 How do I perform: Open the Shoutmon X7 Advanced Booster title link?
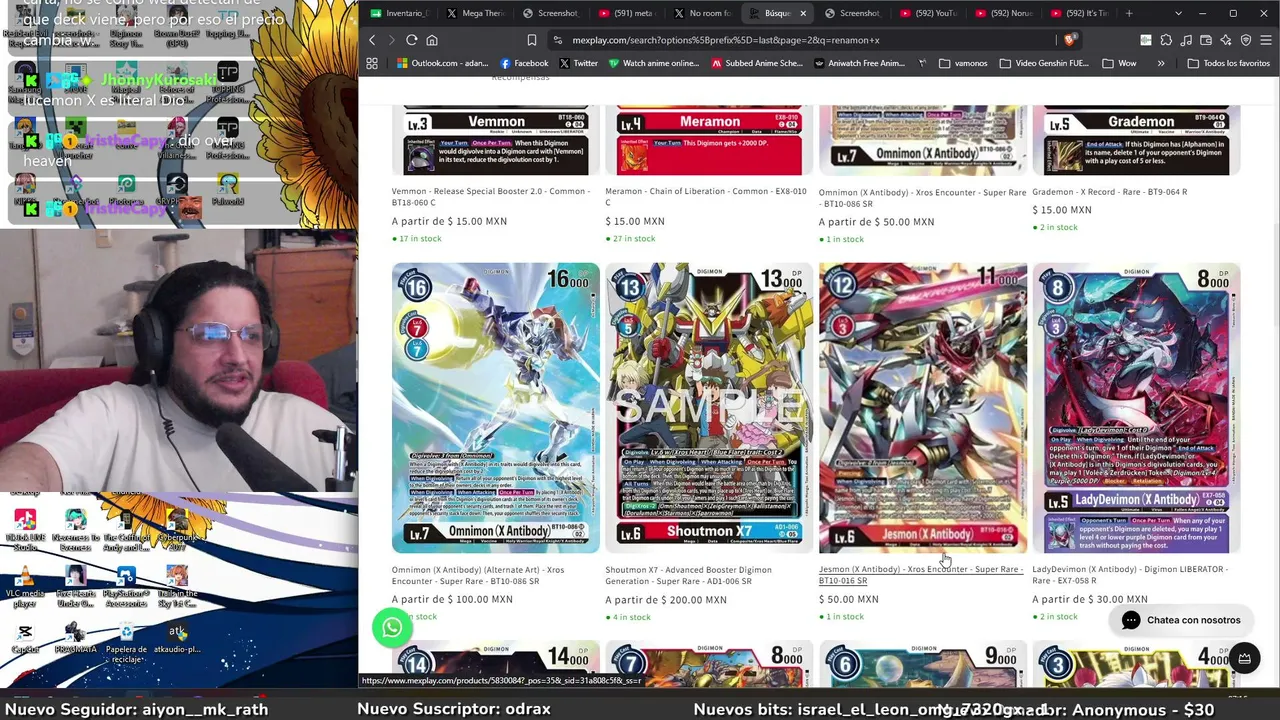point(688,575)
